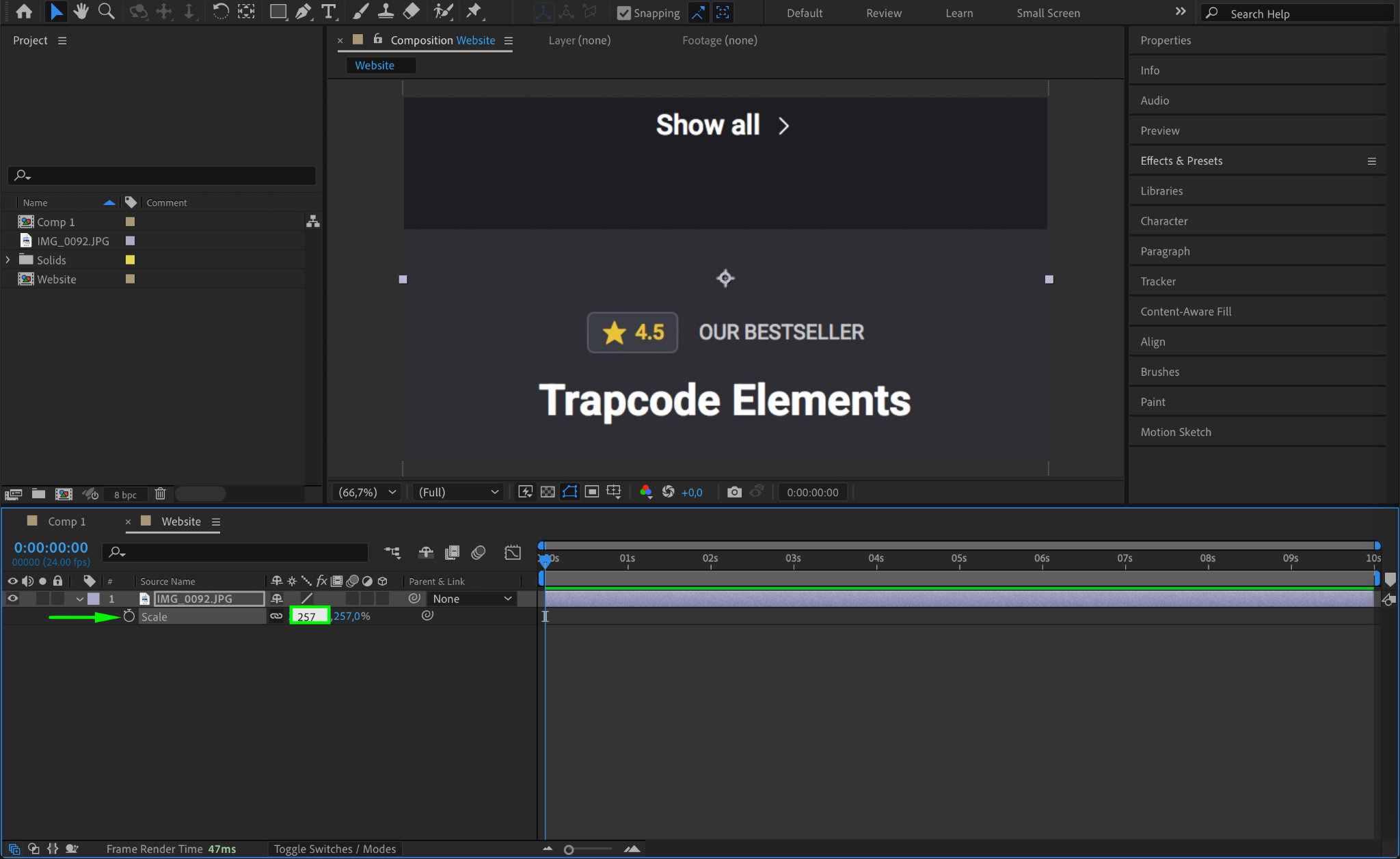The image size is (1400, 859).
Task: Select the Hand tool
Action: tap(81, 12)
